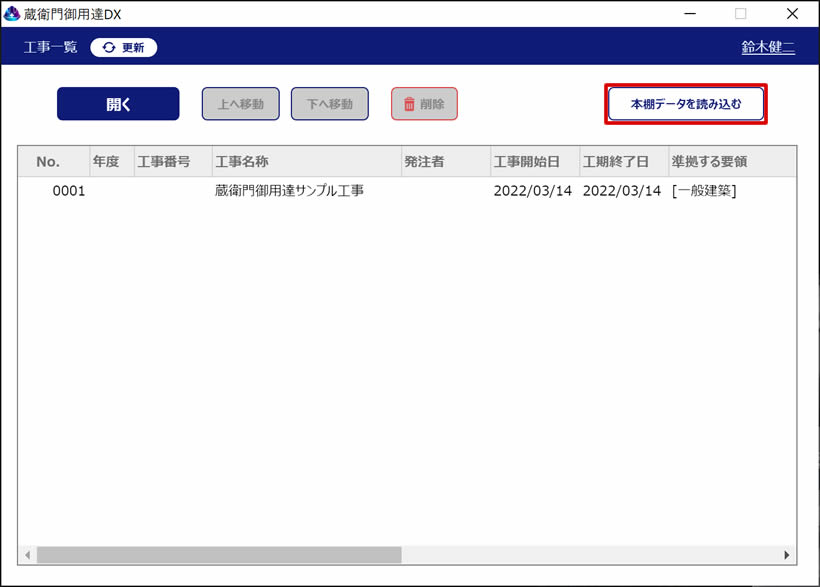Click the 上へ移動 button
This screenshot has width=820, height=587.
[x=241, y=104]
